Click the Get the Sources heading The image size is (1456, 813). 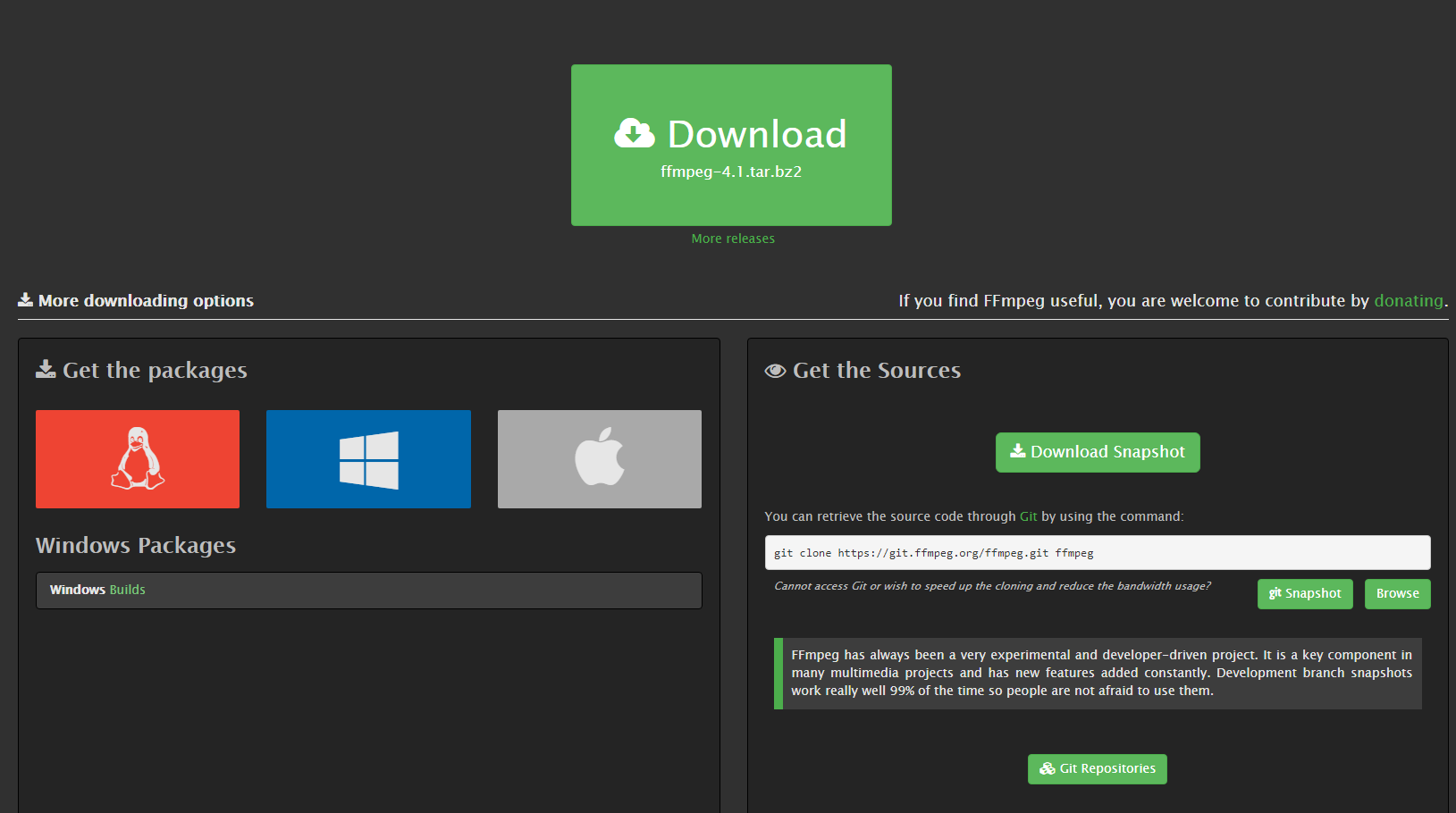[863, 370]
